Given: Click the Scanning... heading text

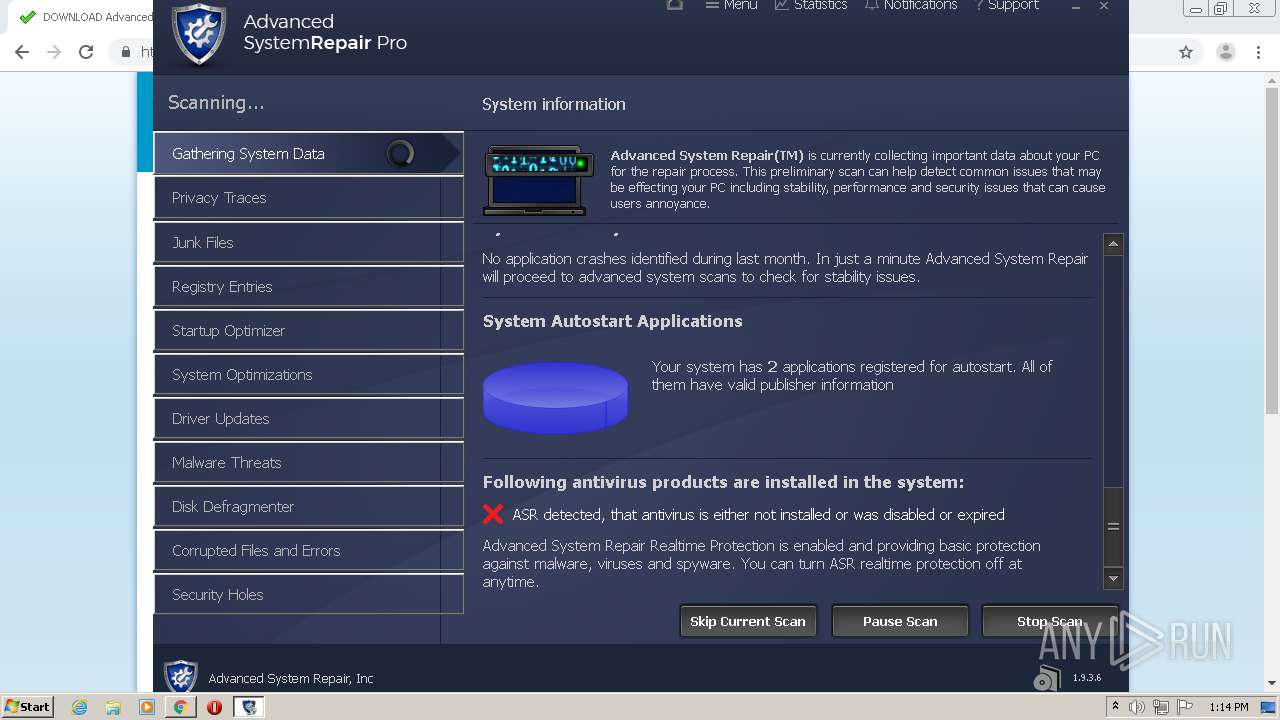Looking at the screenshot, I should tap(216, 102).
